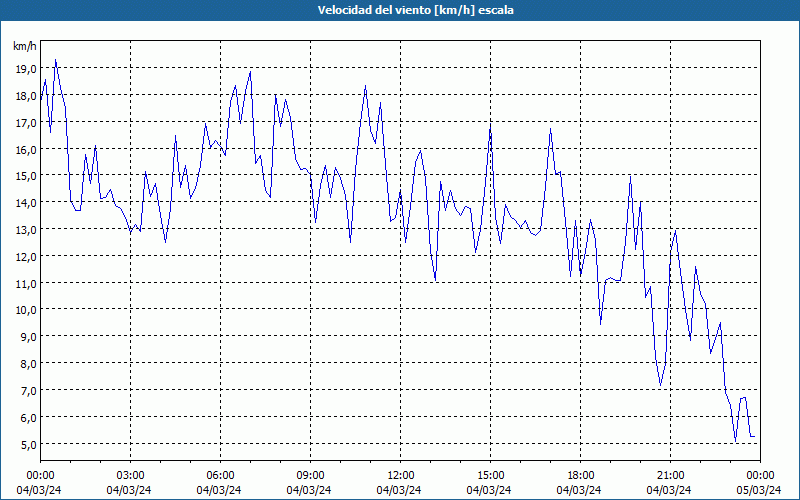Select the 15,0 y-axis label
The width and height of the screenshot is (800, 500).
tap(26, 176)
